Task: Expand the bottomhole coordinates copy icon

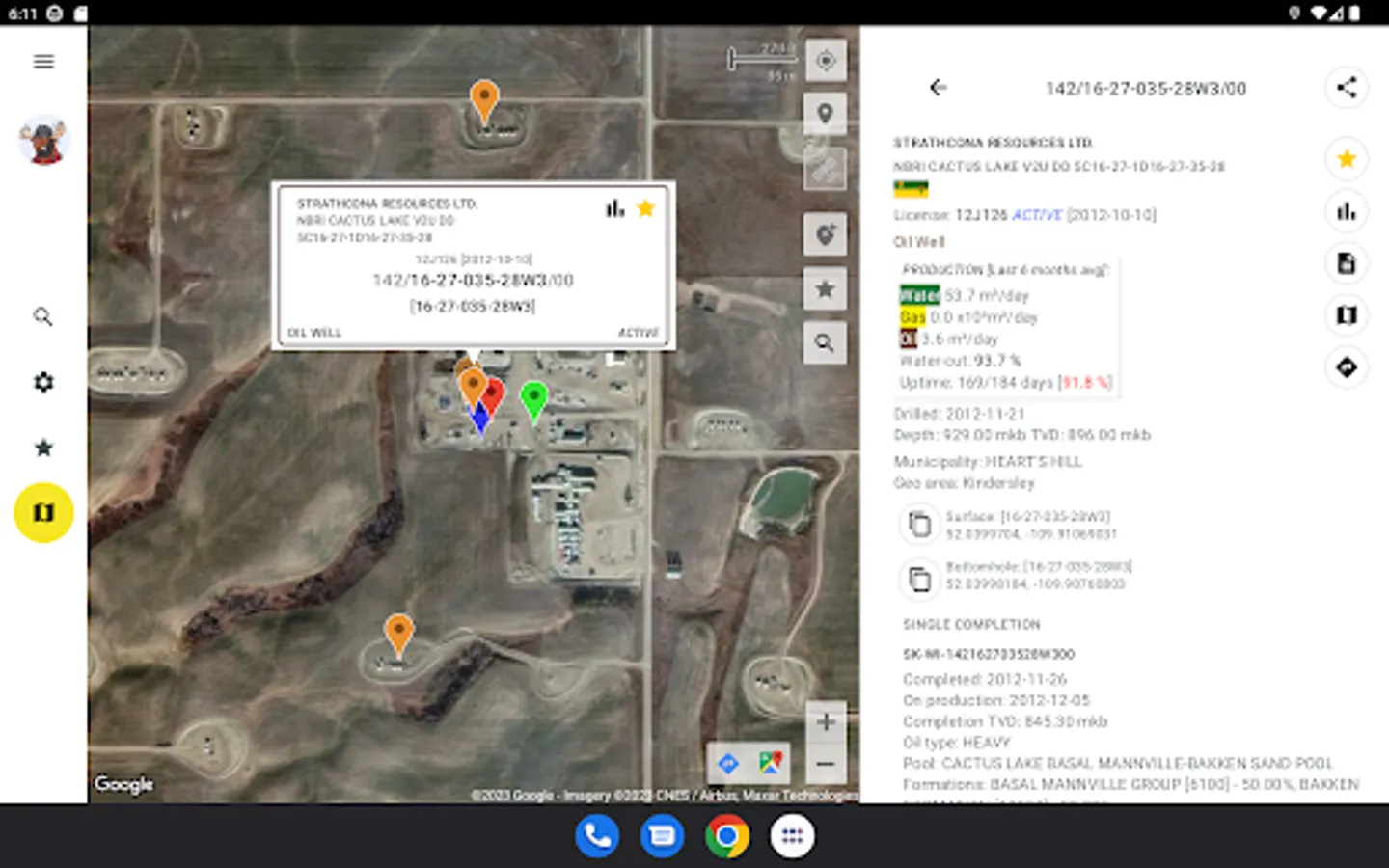Action: click(x=920, y=579)
